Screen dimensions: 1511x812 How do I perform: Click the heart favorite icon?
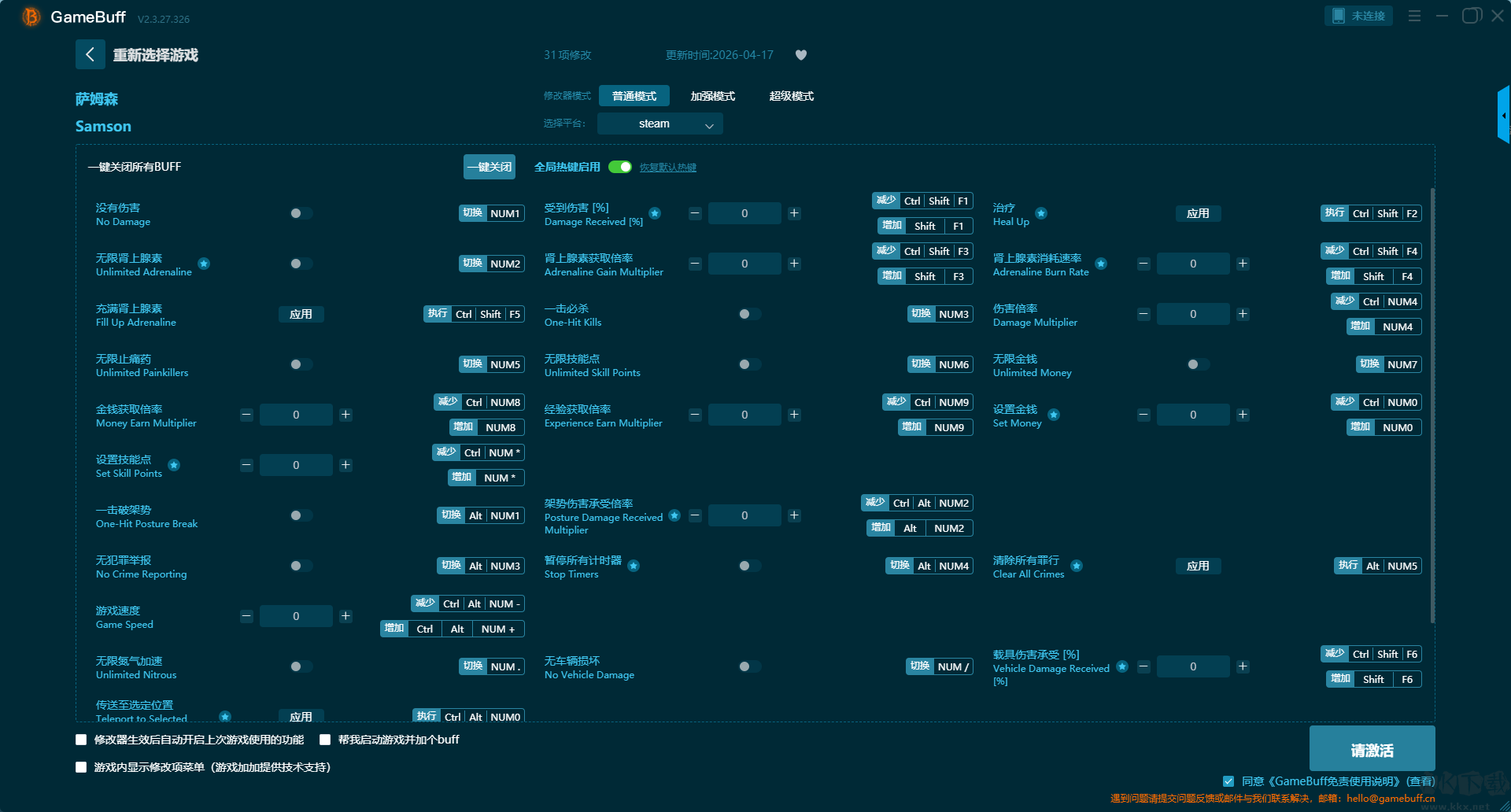(801, 55)
